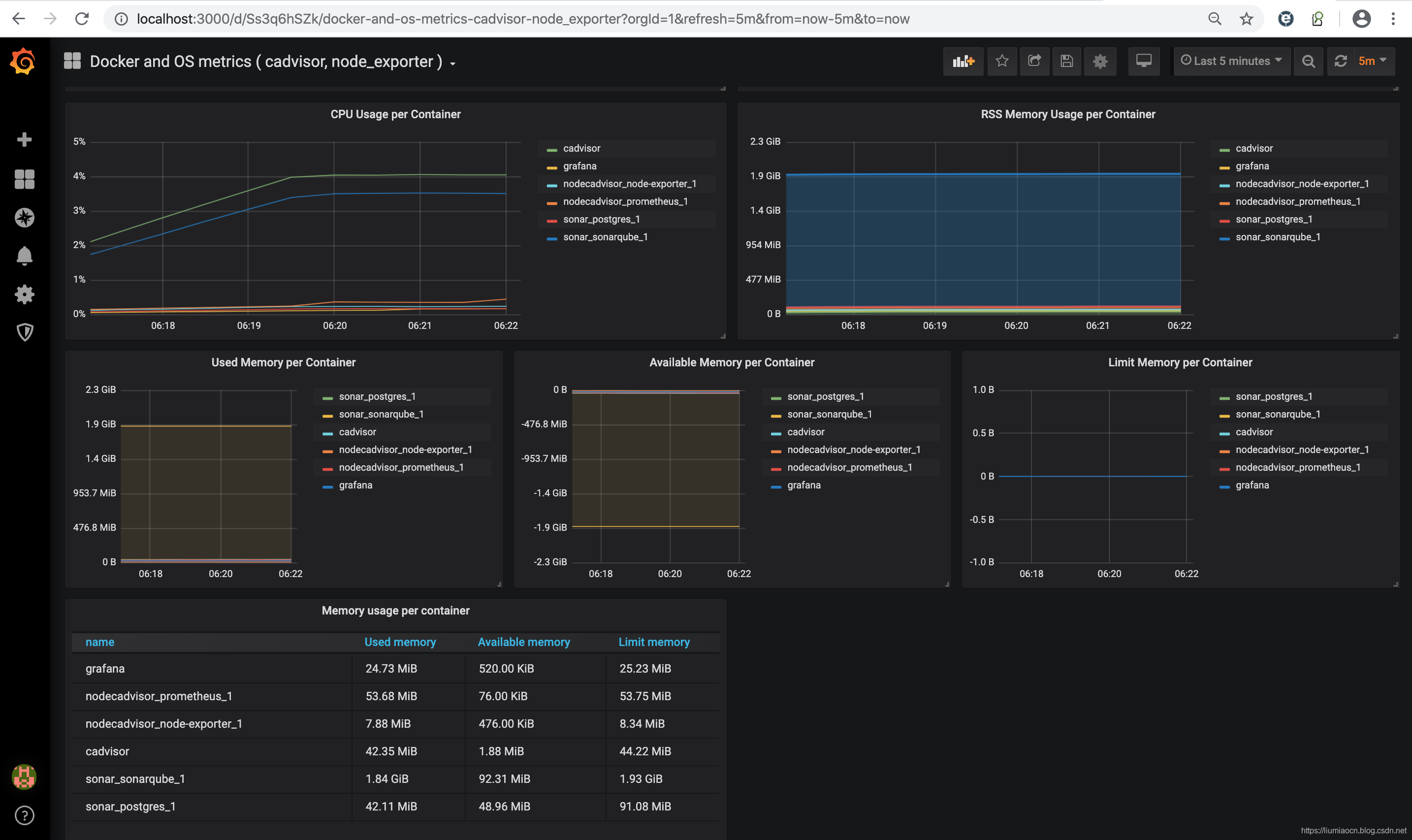Open CPU Usage per Container panel menu

[395, 114]
